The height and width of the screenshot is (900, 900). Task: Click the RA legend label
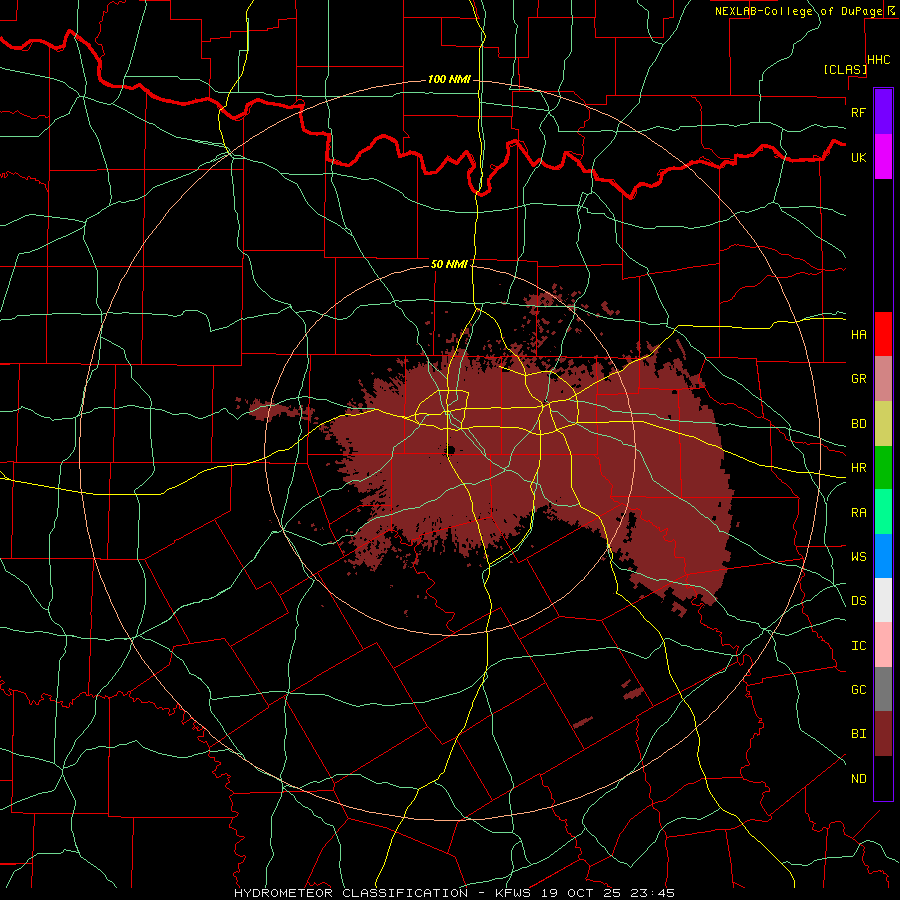click(x=858, y=512)
